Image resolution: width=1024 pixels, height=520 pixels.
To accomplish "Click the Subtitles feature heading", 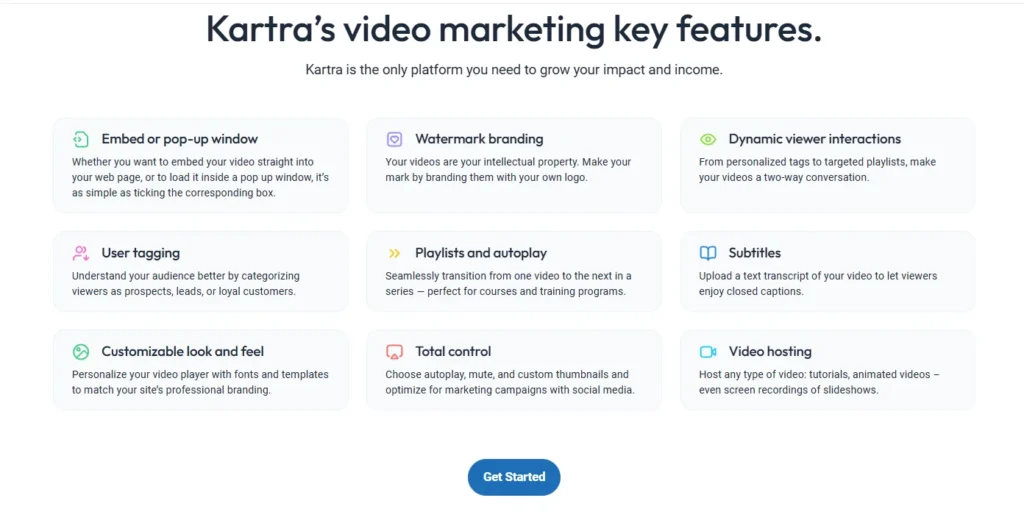I will point(754,254).
